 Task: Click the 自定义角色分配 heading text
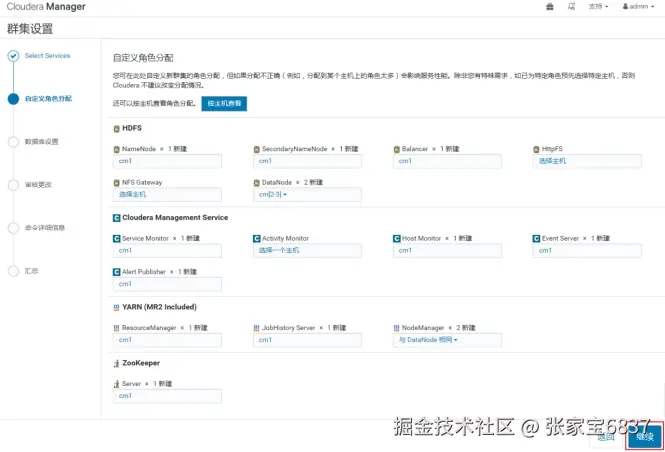coord(143,58)
